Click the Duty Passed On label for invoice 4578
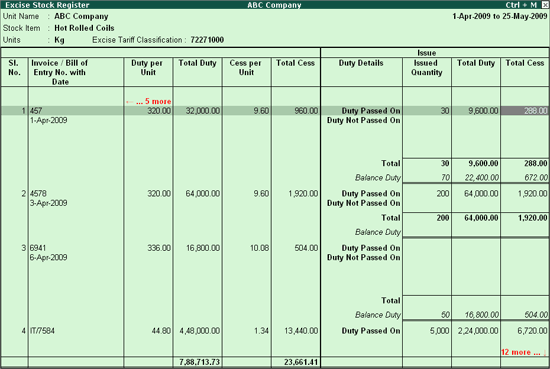This screenshot has height=369, width=550. (x=371, y=194)
